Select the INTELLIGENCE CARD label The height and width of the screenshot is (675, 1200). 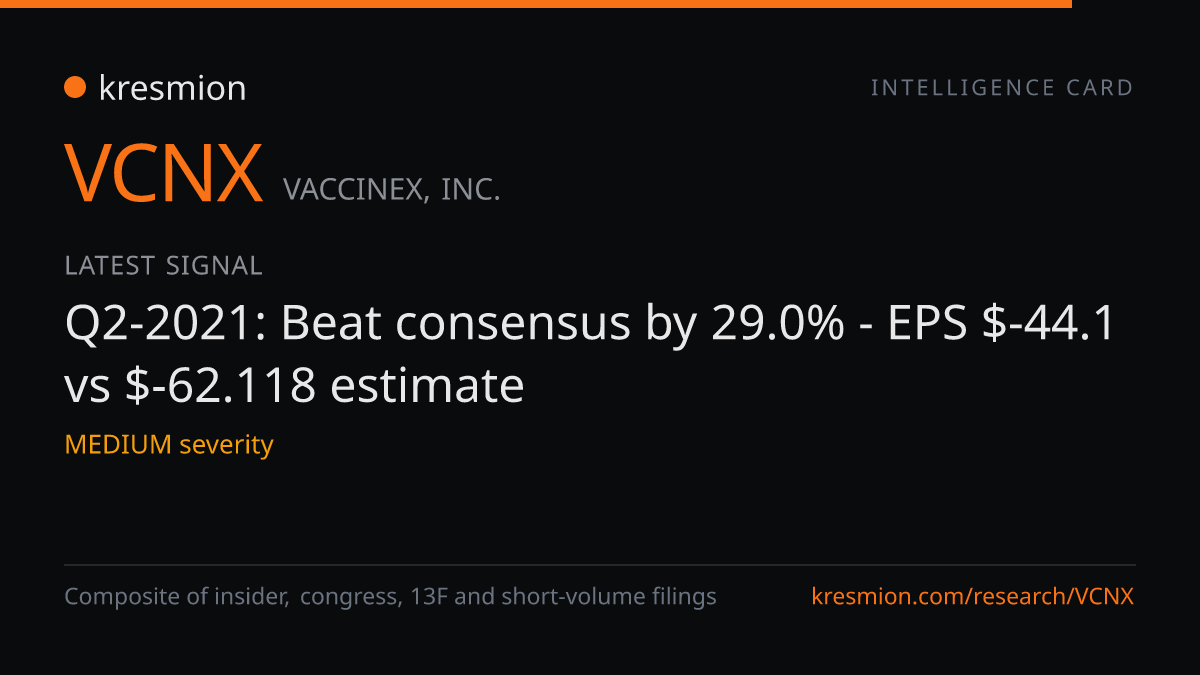coord(1002,88)
